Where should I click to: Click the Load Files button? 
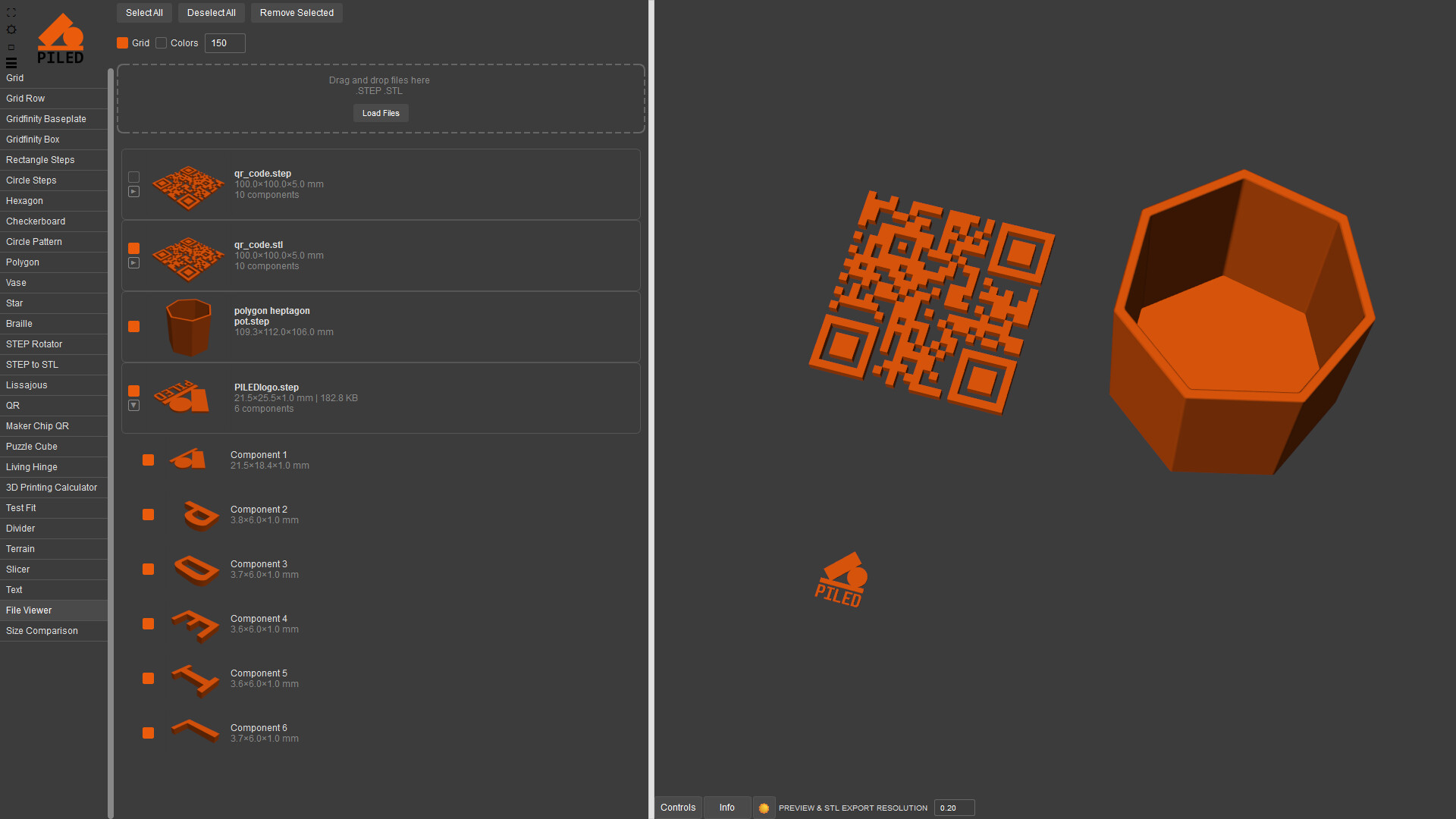(x=381, y=113)
